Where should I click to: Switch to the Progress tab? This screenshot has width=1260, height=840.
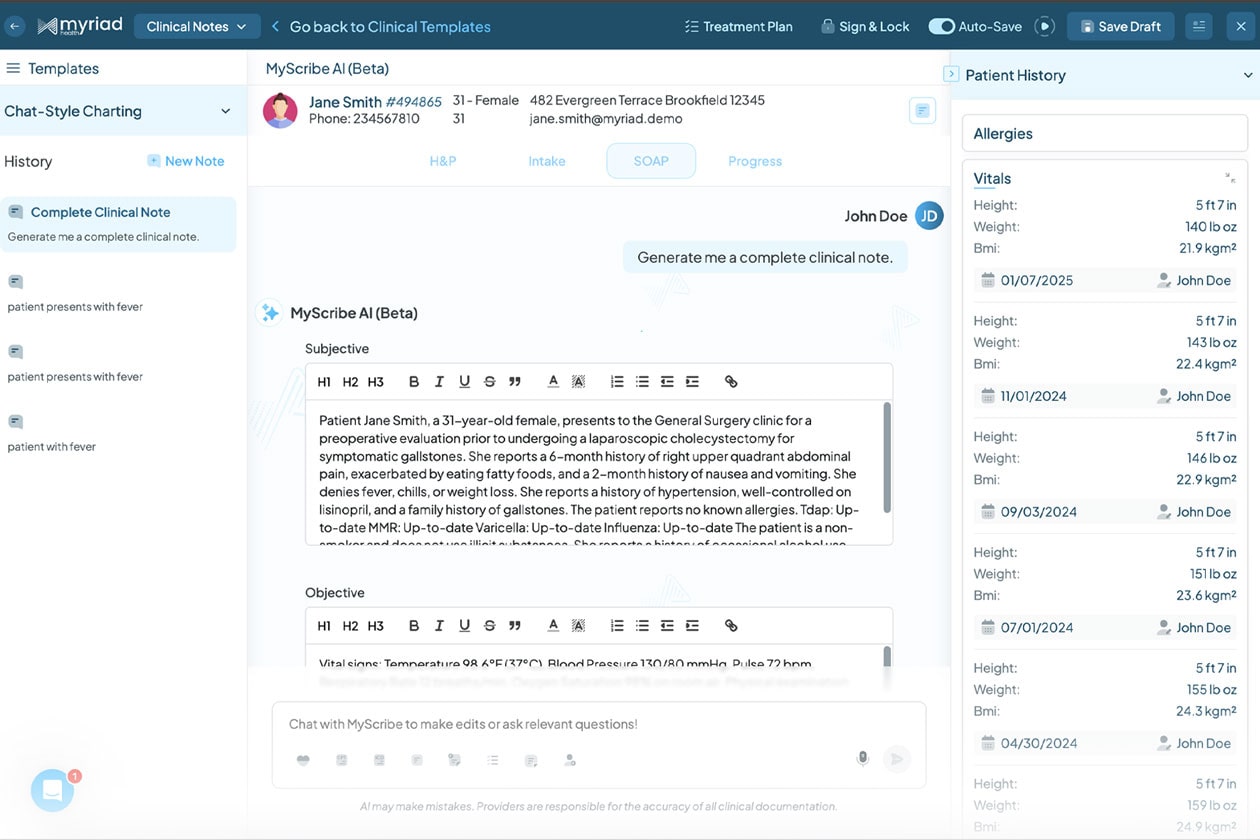[755, 161]
